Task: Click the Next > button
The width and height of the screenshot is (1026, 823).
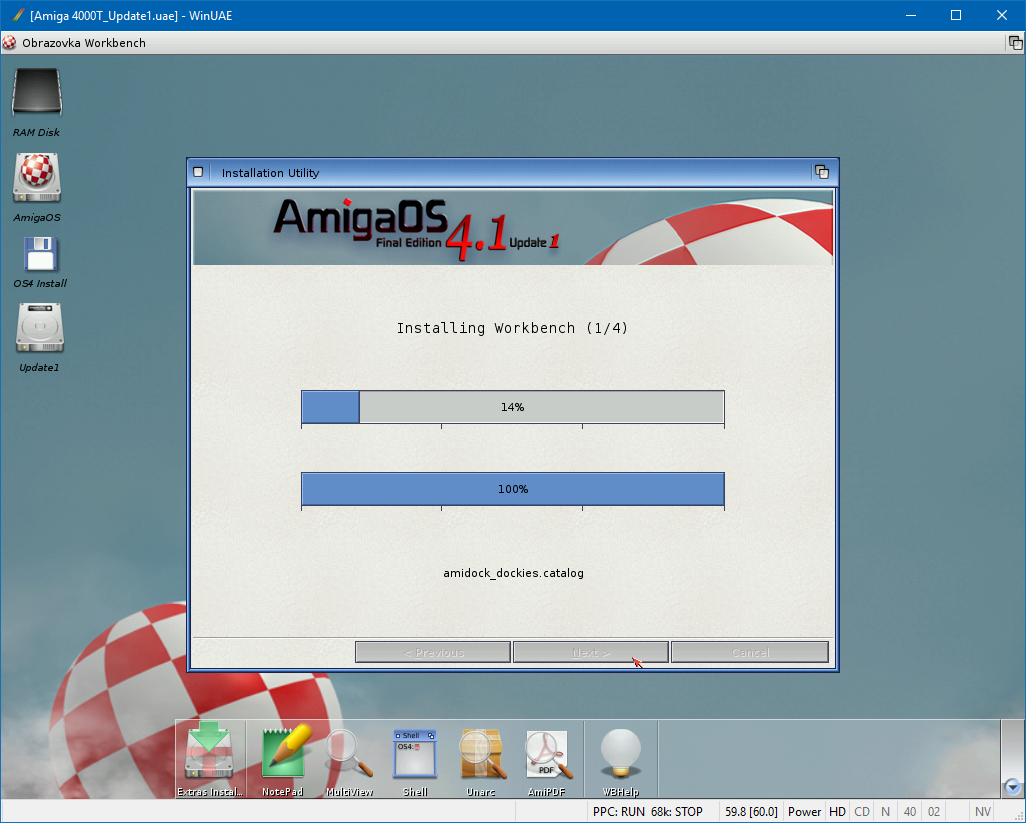Action: 591,652
